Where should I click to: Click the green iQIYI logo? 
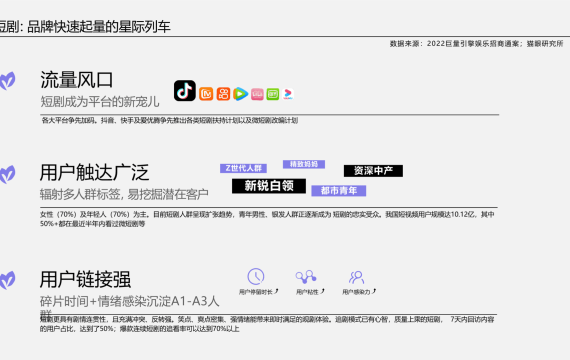273,94
